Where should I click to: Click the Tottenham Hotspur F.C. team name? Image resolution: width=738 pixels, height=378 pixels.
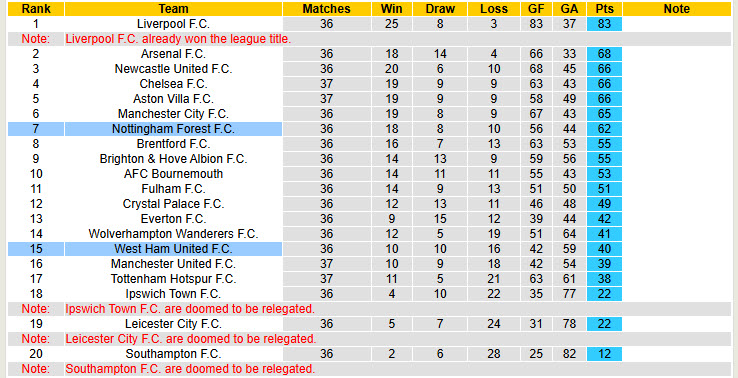click(x=173, y=279)
